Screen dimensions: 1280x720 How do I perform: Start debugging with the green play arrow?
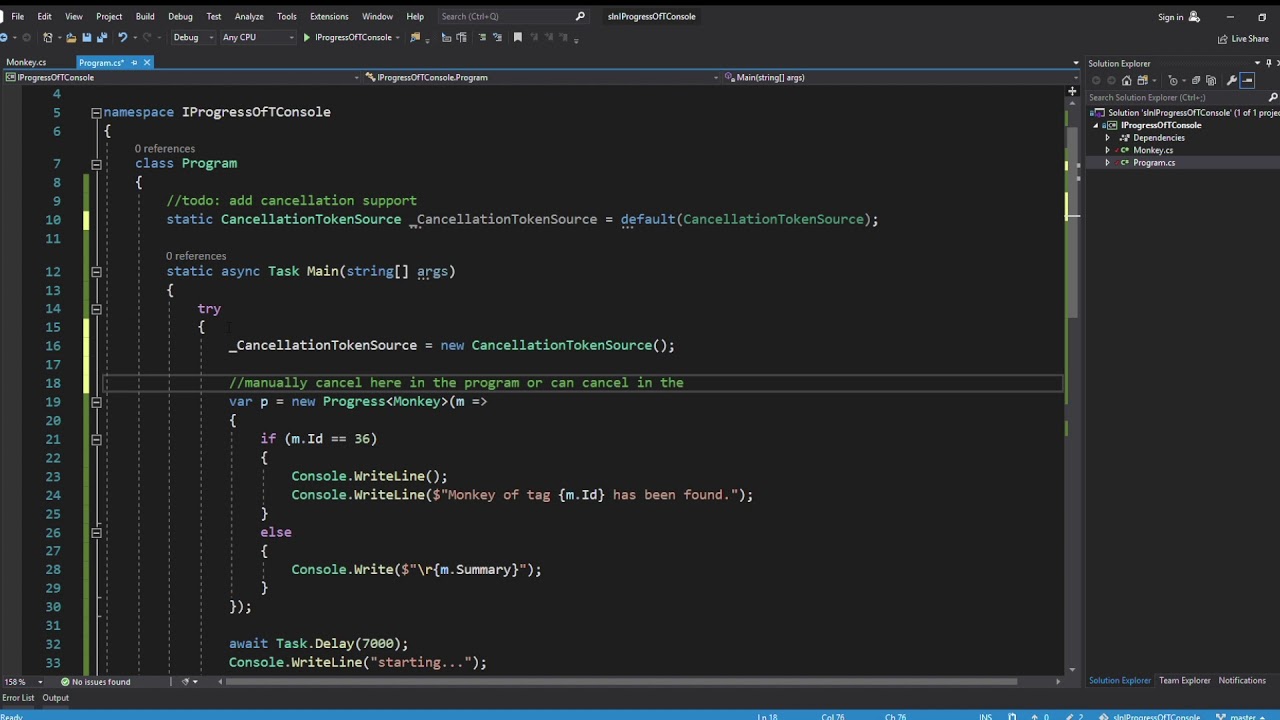pos(306,37)
